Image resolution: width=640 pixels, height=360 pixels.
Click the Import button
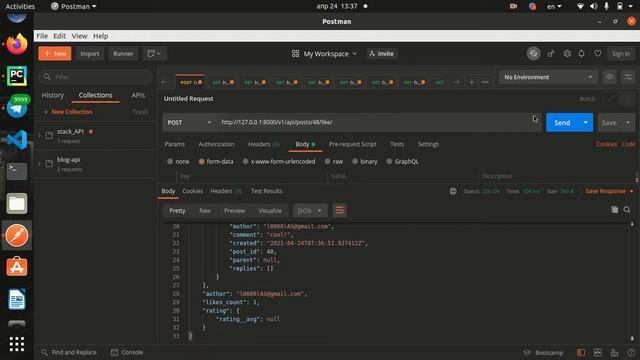click(90, 53)
